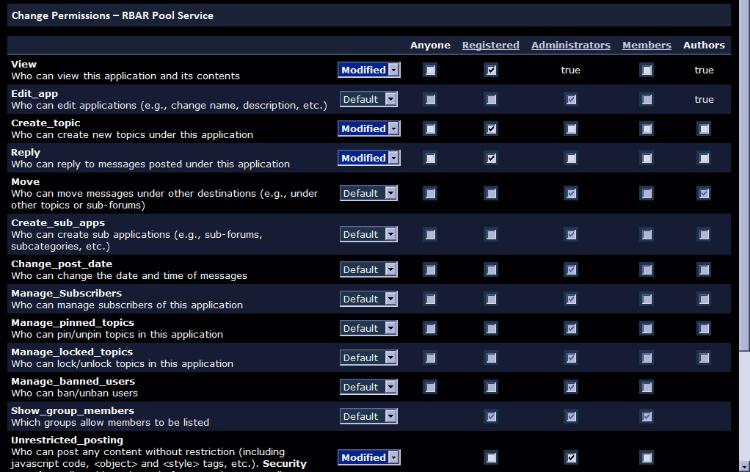
Task: Check Create_topic for Authors
Action: coord(704,129)
